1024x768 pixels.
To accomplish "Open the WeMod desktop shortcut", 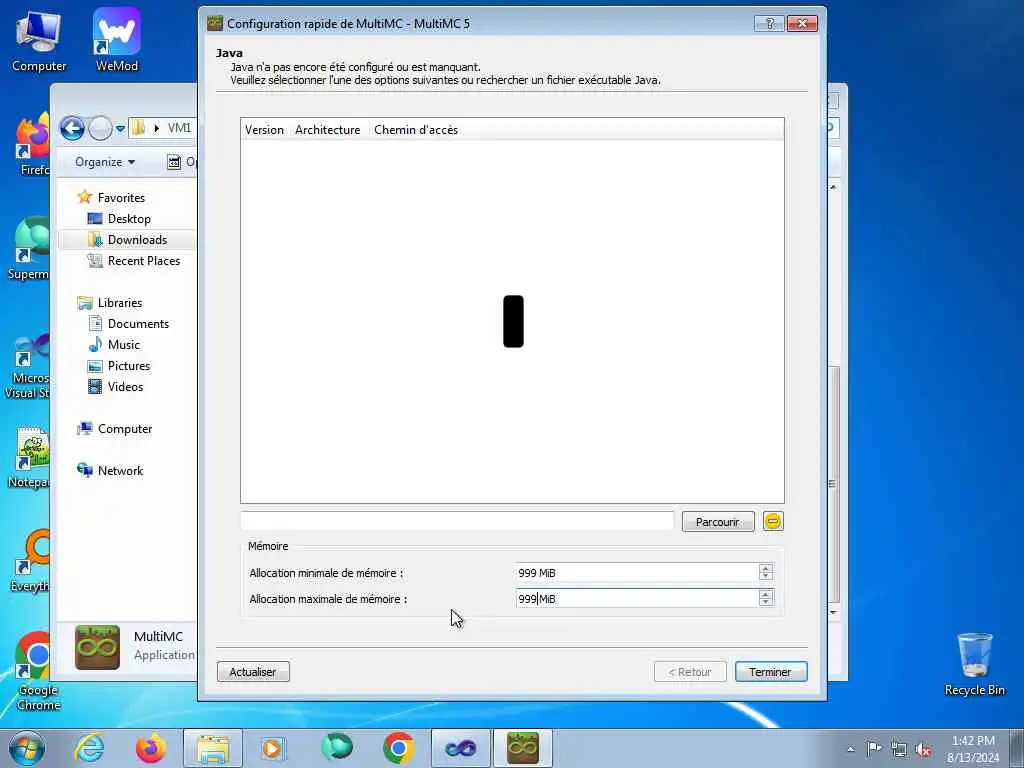I will 116,41.
